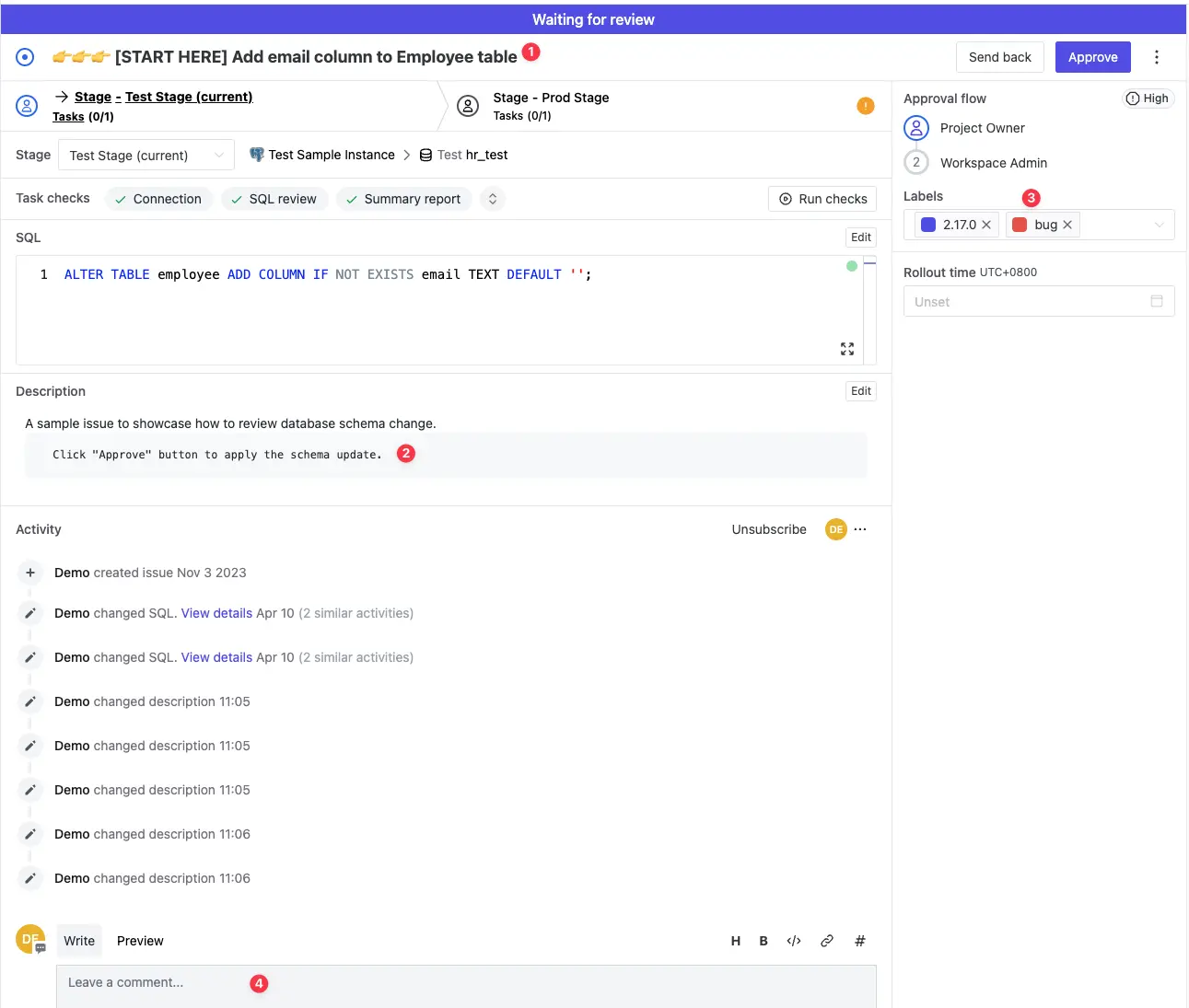
Task: Remove the bug label
Action: (1067, 225)
